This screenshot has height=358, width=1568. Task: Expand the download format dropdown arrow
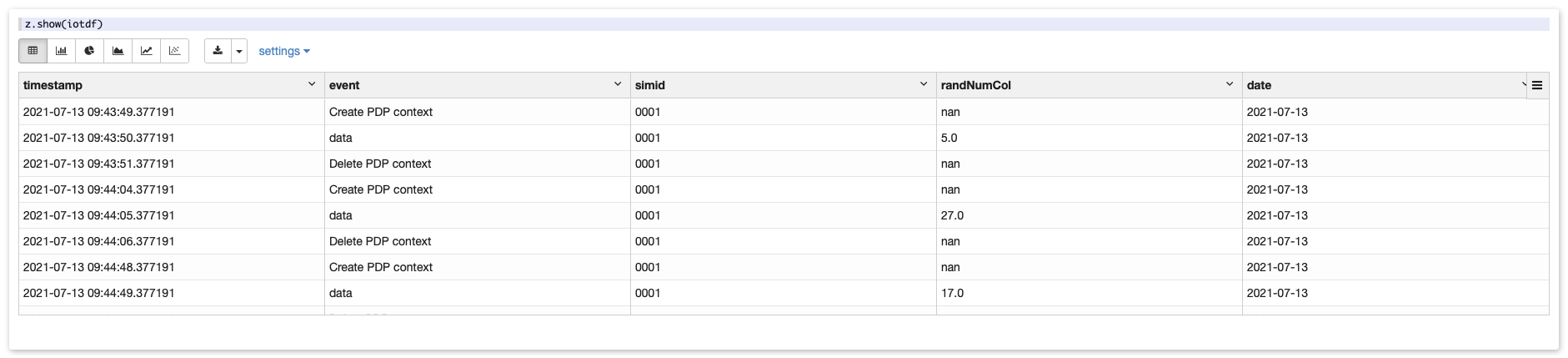pyautogui.click(x=239, y=51)
